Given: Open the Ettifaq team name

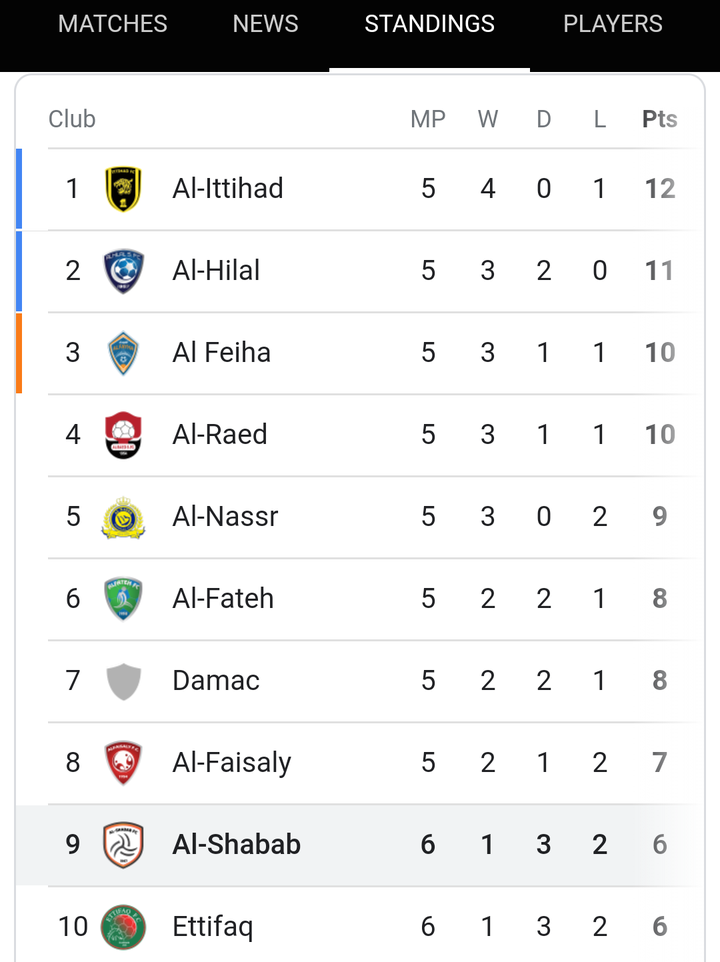Looking at the screenshot, I should point(212,927).
